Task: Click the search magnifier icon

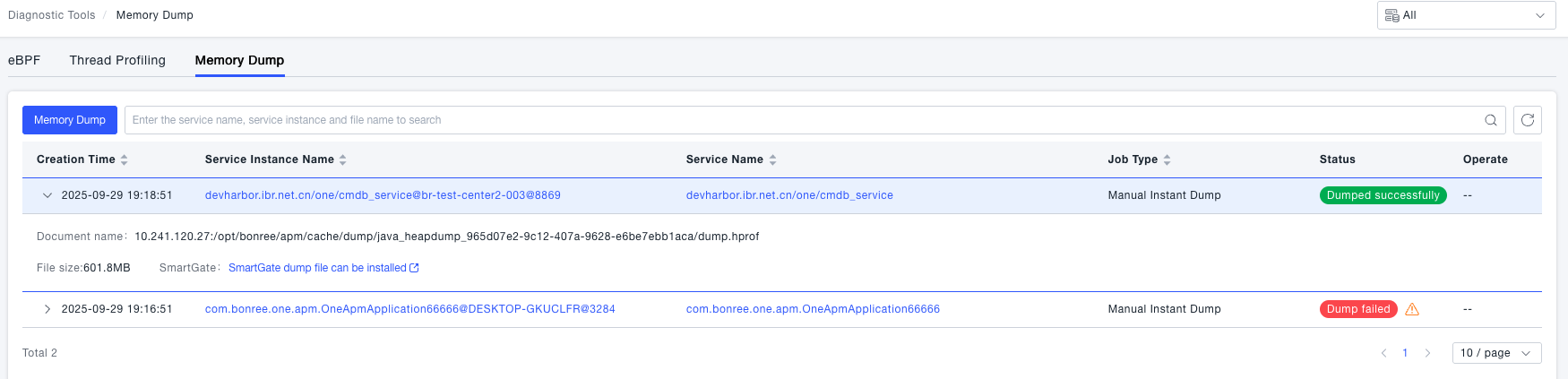Action: point(1491,120)
